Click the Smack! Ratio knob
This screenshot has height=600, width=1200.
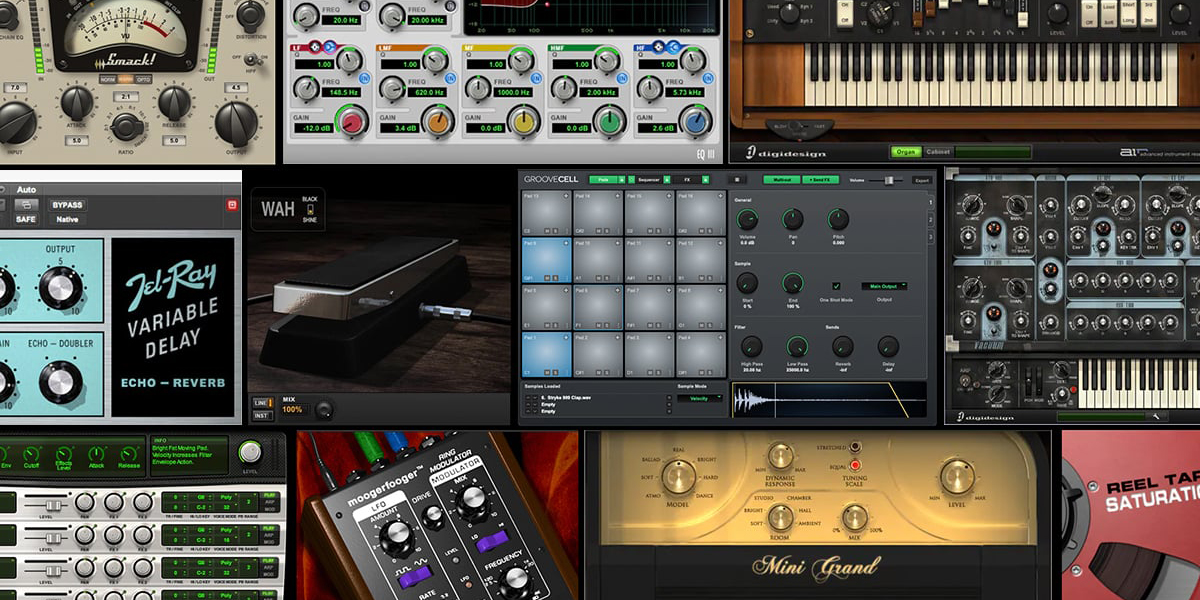[125, 127]
